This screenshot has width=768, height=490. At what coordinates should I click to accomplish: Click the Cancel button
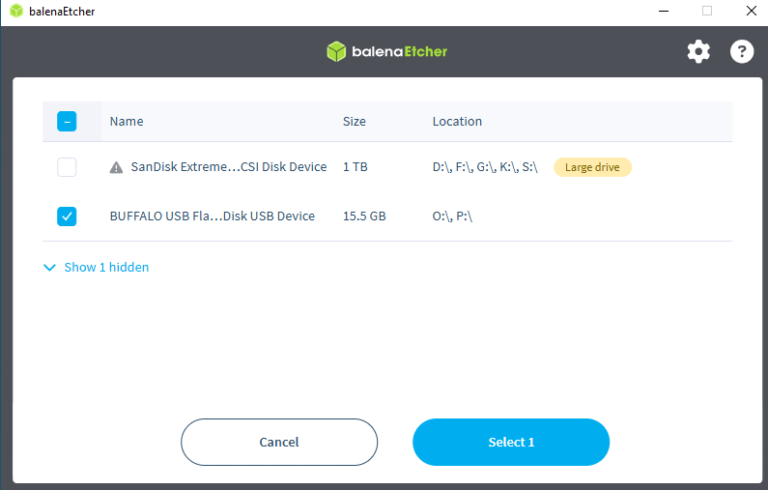pos(279,442)
